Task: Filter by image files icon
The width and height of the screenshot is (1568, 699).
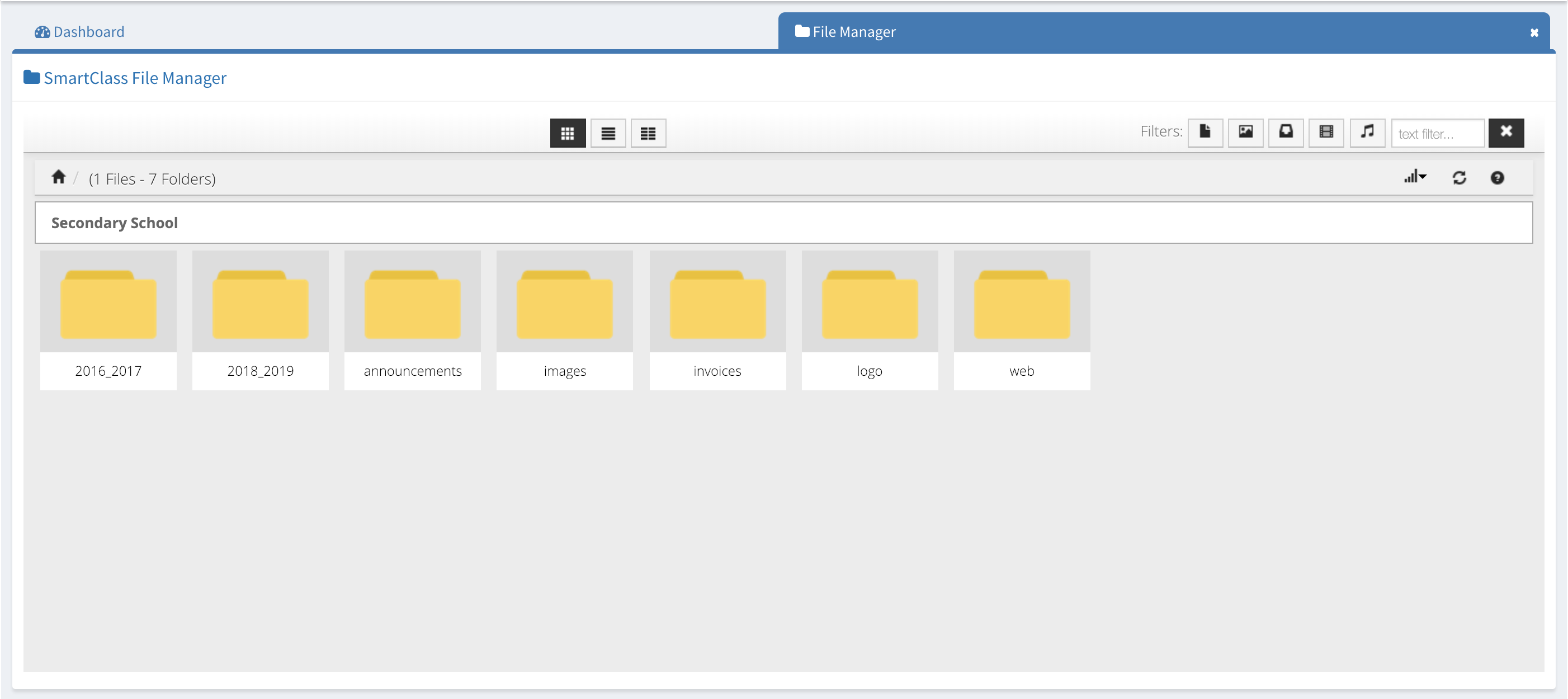Action: [1245, 131]
